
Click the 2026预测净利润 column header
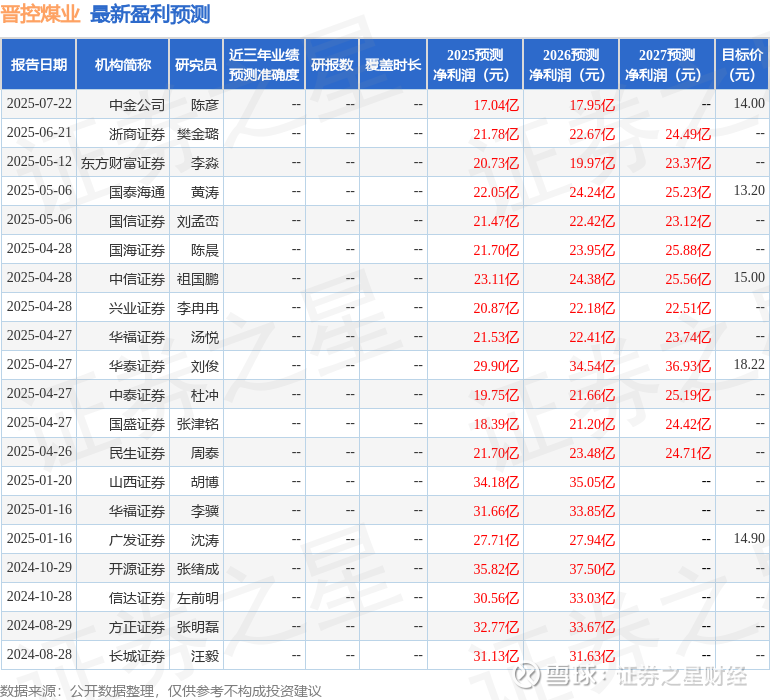pyautogui.click(x=571, y=64)
